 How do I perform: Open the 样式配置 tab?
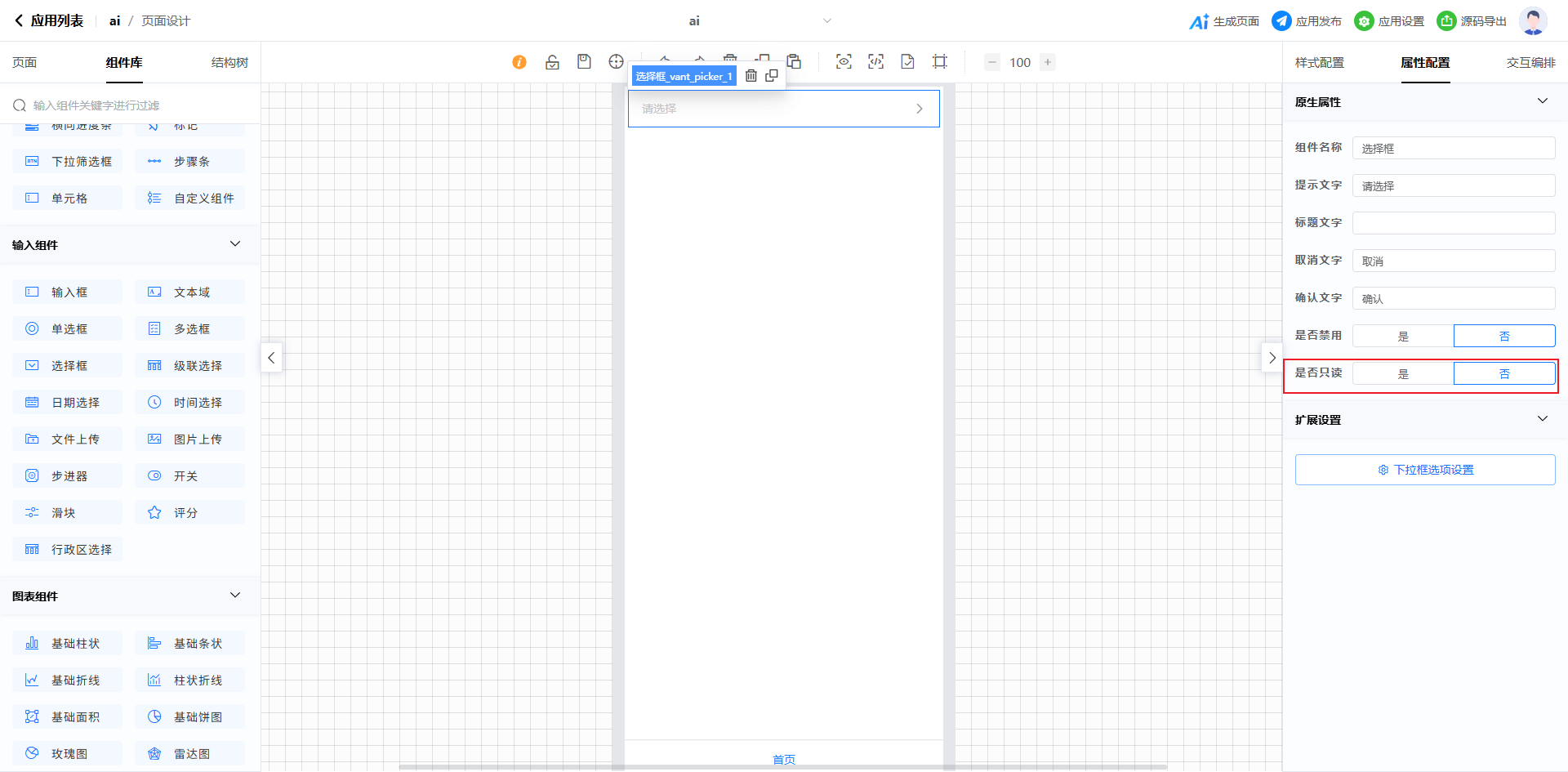[1320, 63]
